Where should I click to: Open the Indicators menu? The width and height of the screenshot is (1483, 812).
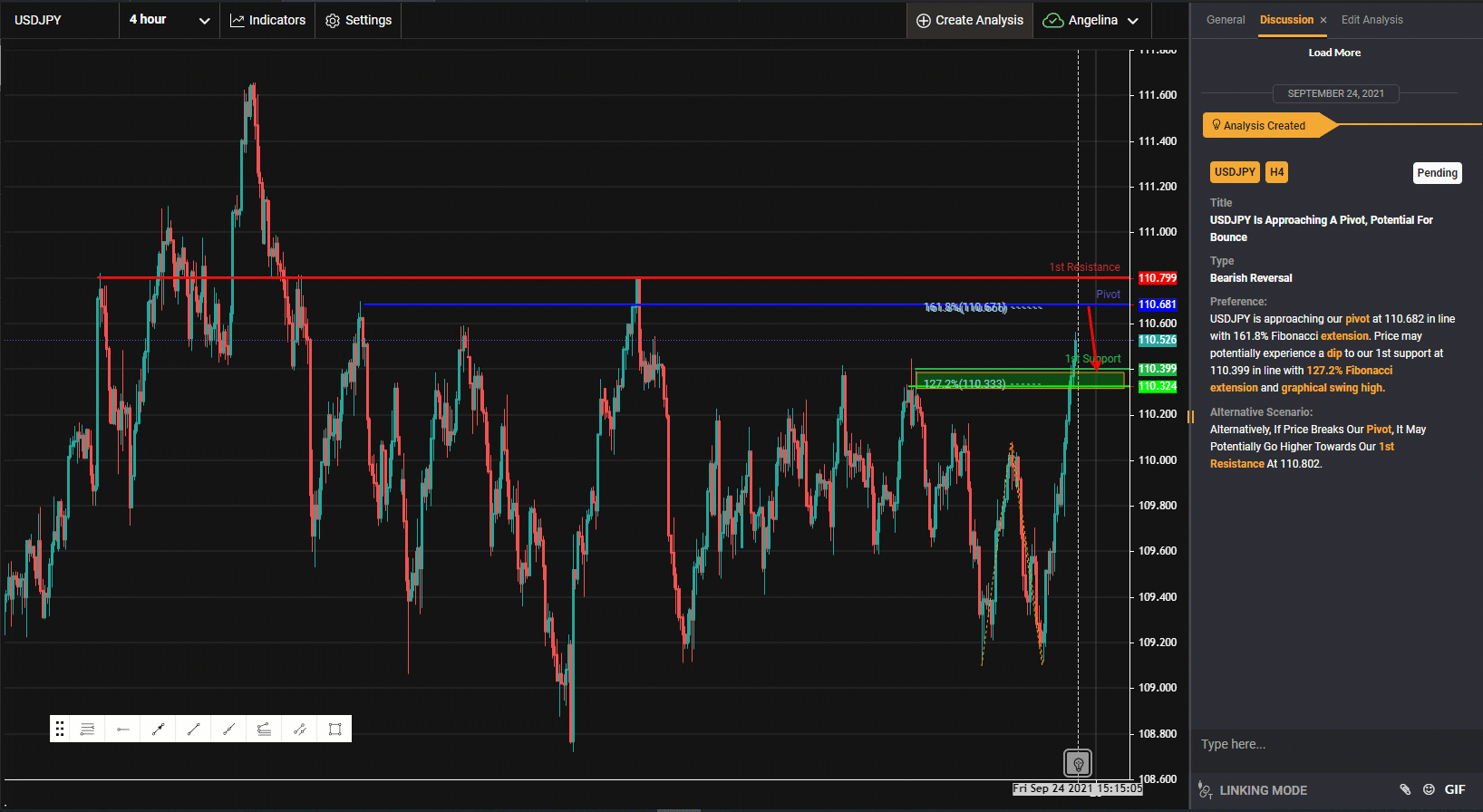[267, 20]
